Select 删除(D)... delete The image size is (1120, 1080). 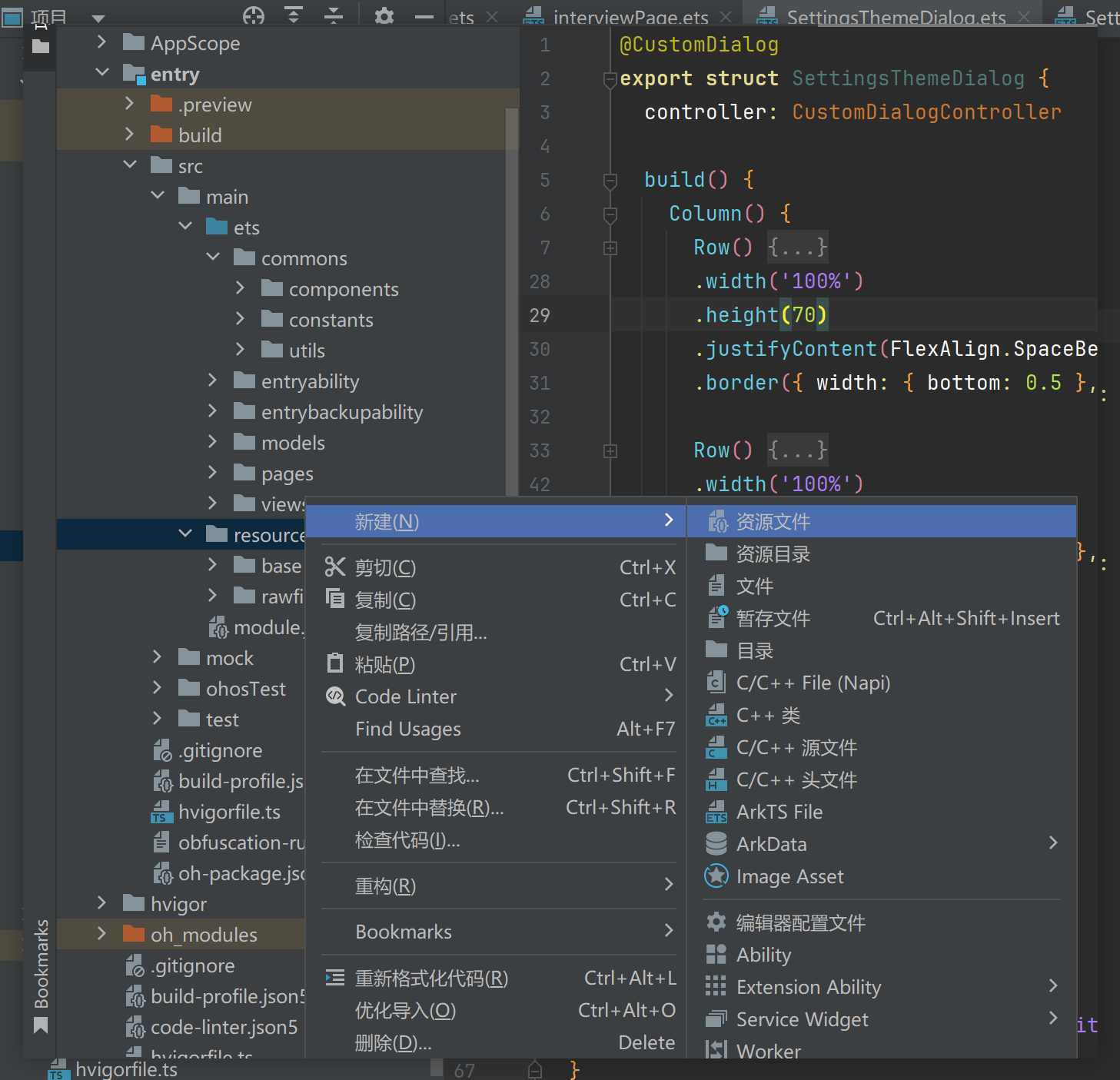tap(496, 1042)
